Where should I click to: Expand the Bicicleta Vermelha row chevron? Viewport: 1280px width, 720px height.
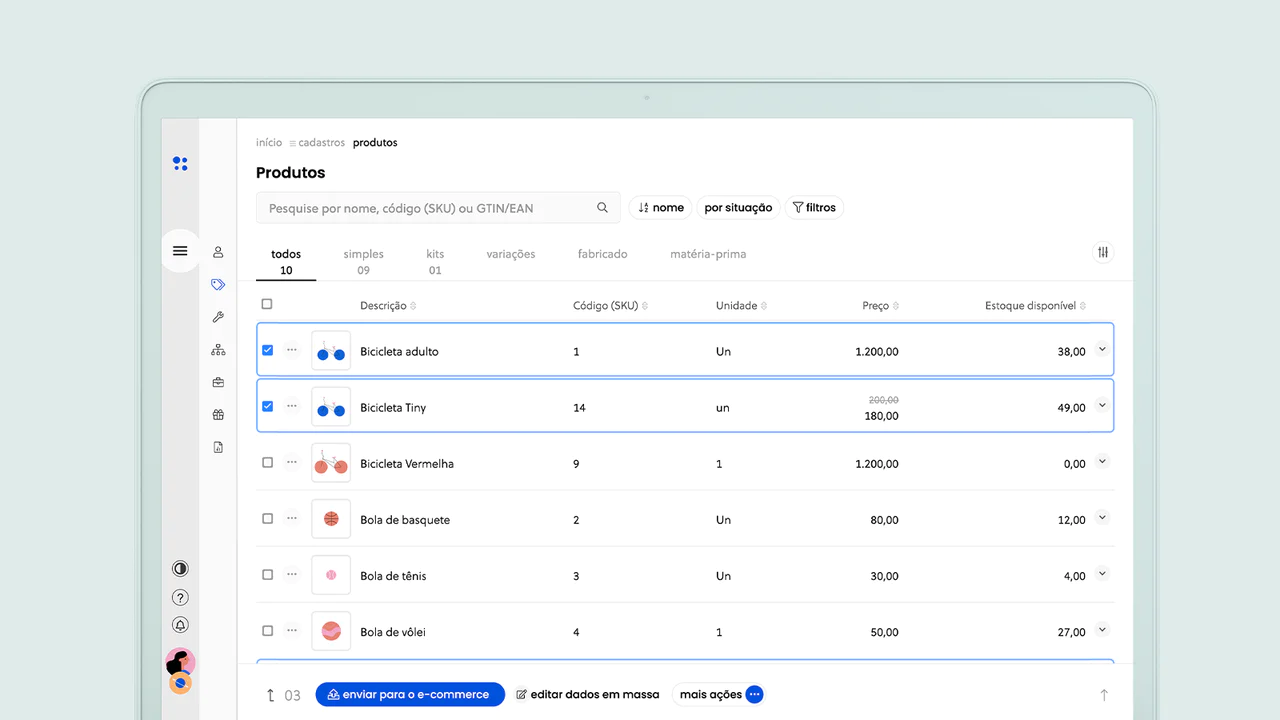tap(1102, 461)
